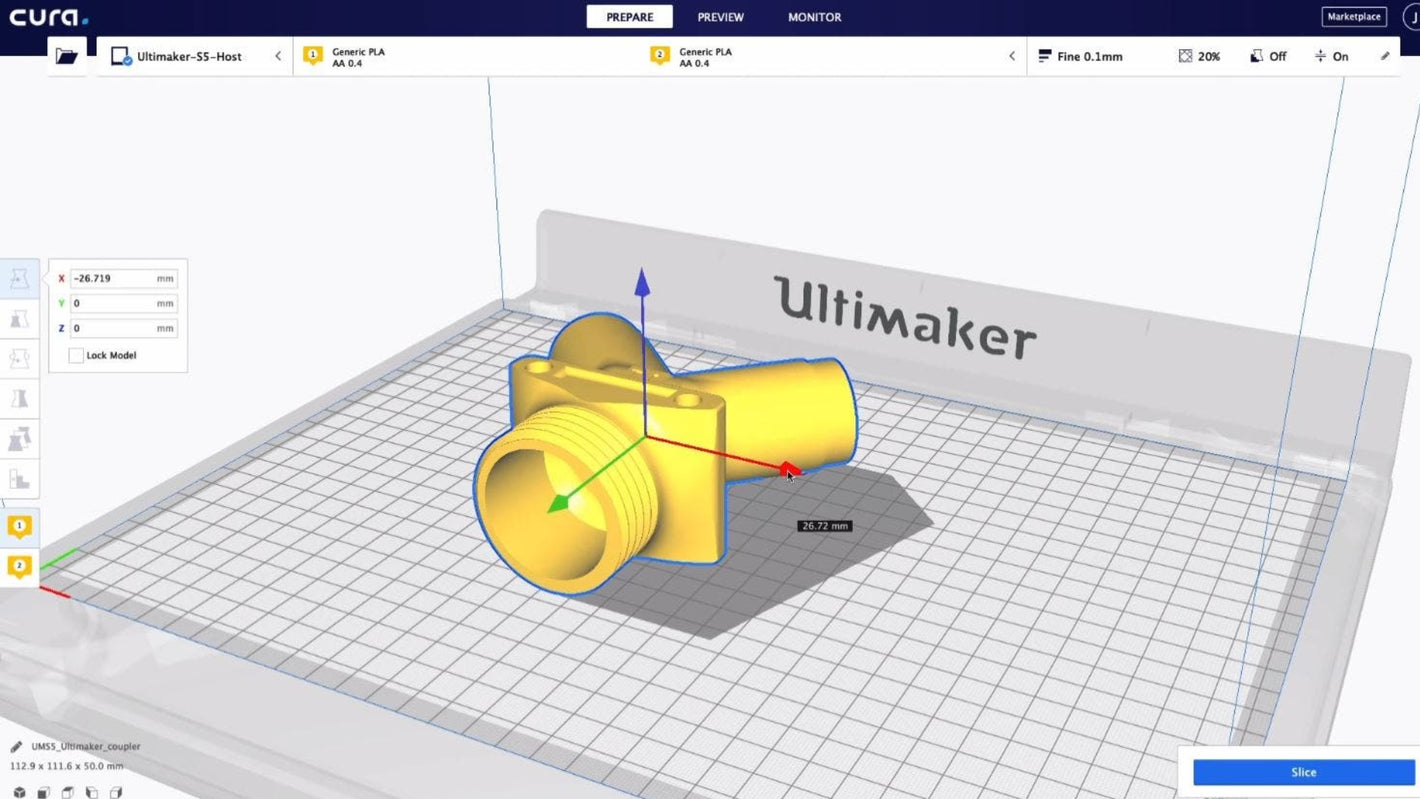
Task: Select the Rotate tool
Action: [x=20, y=358]
